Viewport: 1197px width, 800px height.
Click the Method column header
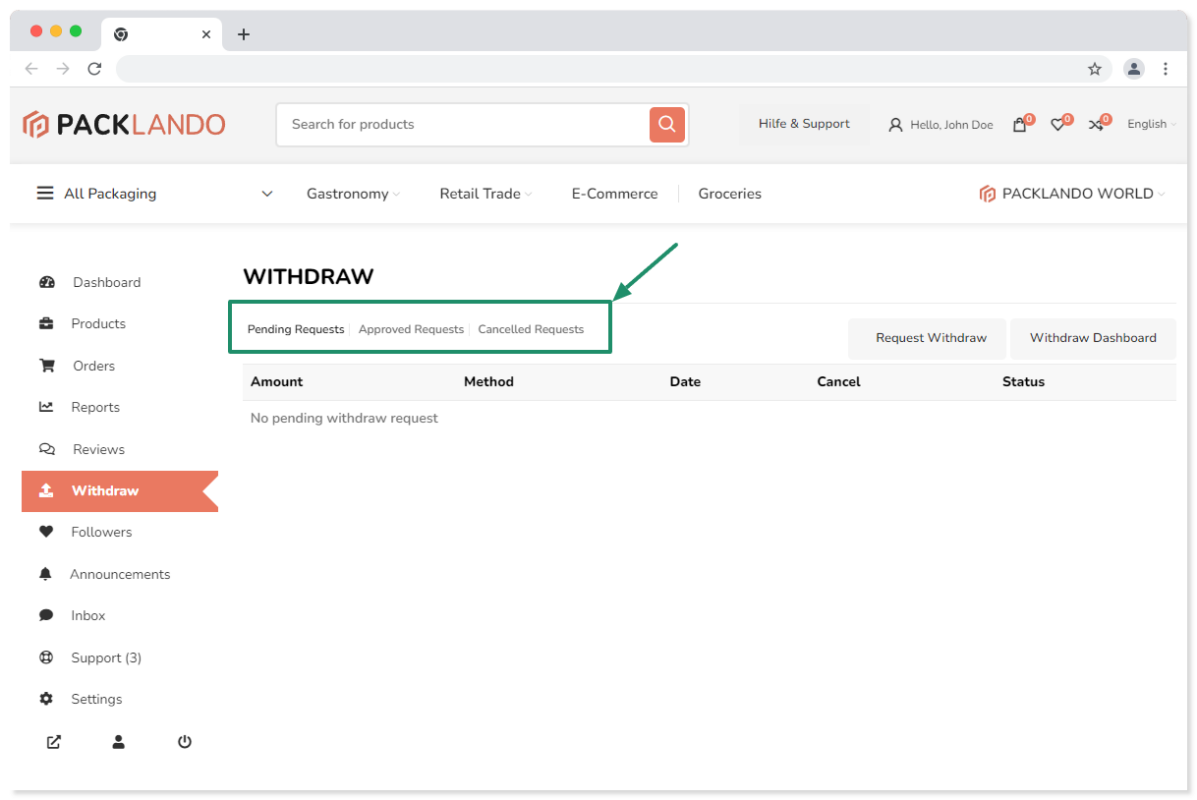[x=489, y=382]
